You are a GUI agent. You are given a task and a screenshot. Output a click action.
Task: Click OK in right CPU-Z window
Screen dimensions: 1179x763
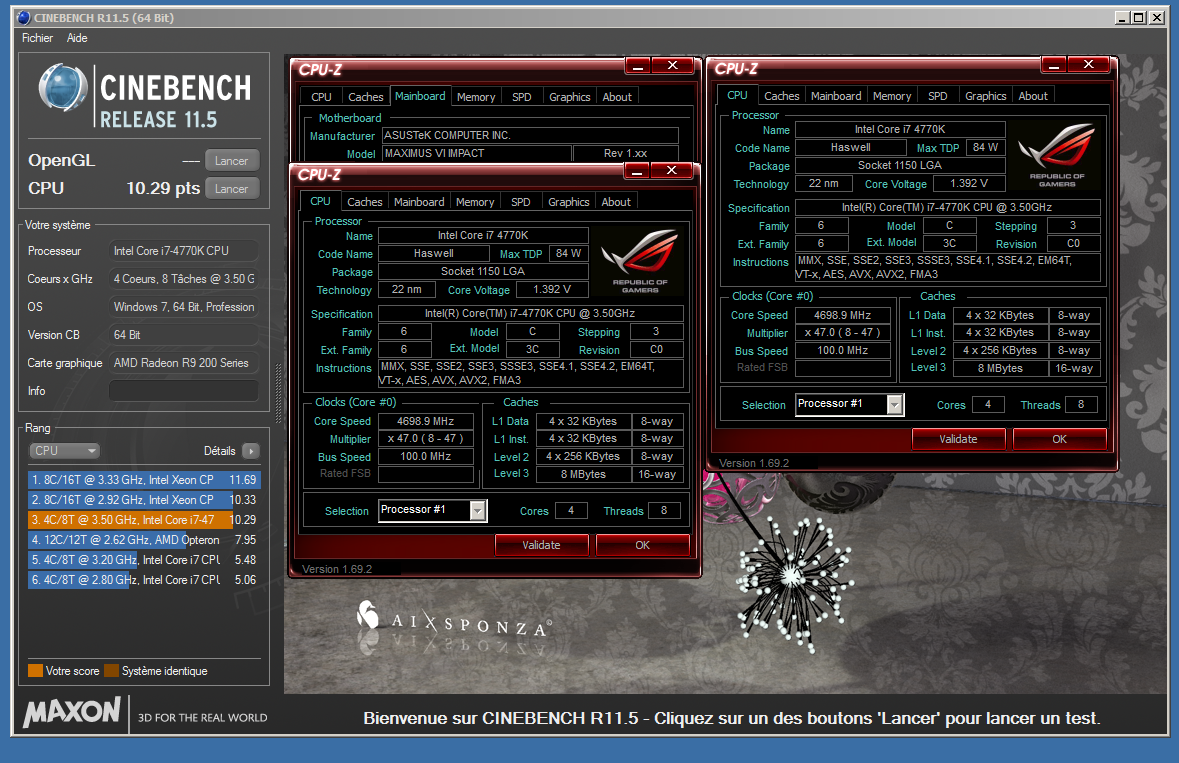[x=1059, y=439]
